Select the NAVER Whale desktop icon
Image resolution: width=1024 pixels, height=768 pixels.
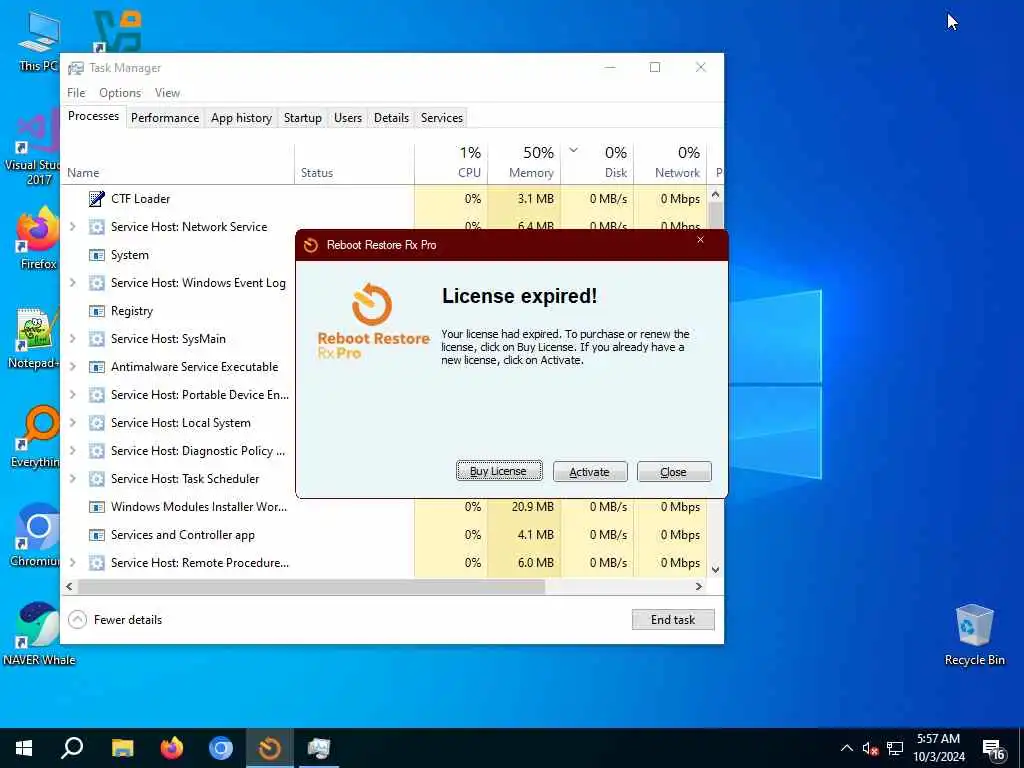pyautogui.click(x=39, y=632)
